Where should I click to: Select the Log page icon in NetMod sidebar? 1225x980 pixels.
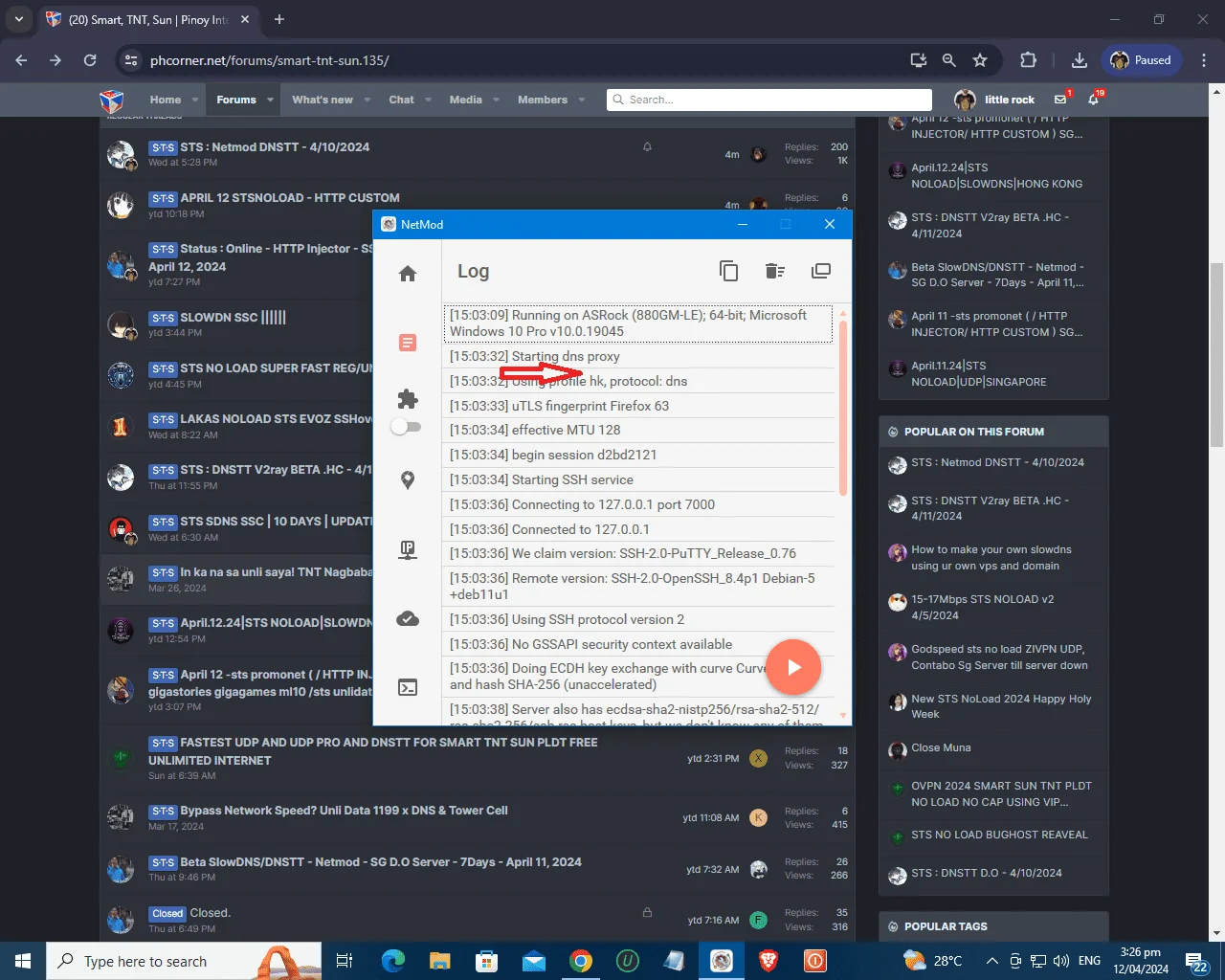point(408,343)
